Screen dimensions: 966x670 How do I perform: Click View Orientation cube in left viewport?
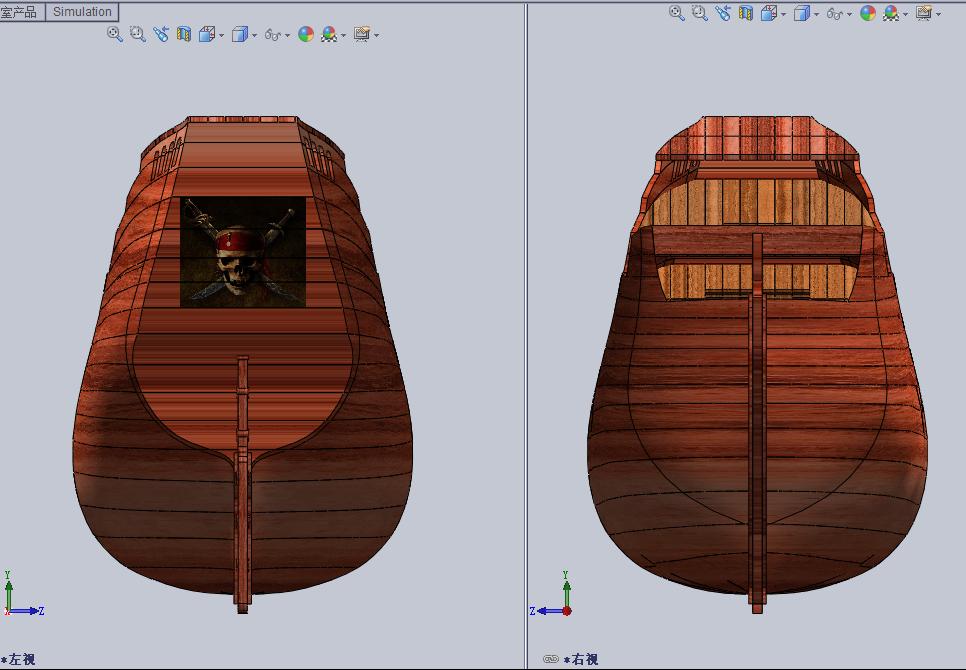(207, 34)
